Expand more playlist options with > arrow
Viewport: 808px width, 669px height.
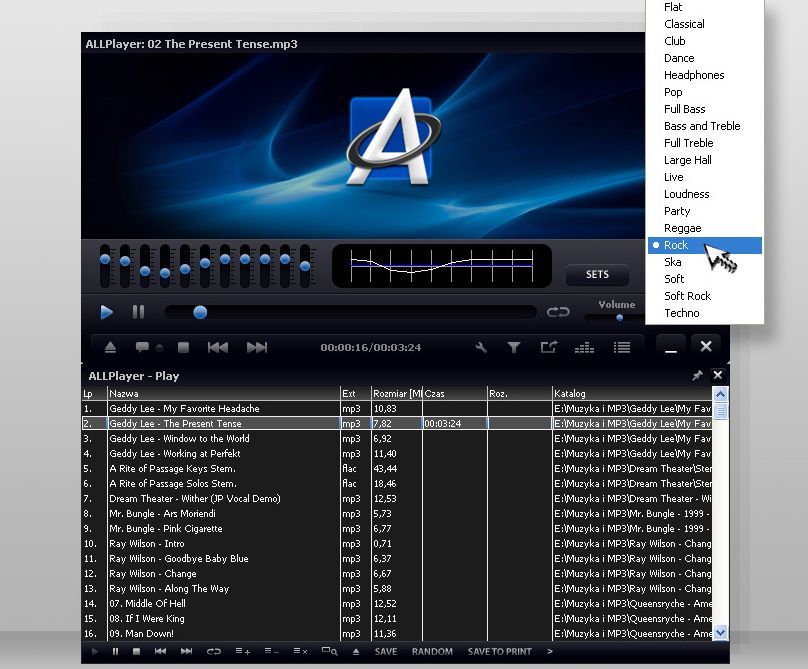click(x=549, y=652)
